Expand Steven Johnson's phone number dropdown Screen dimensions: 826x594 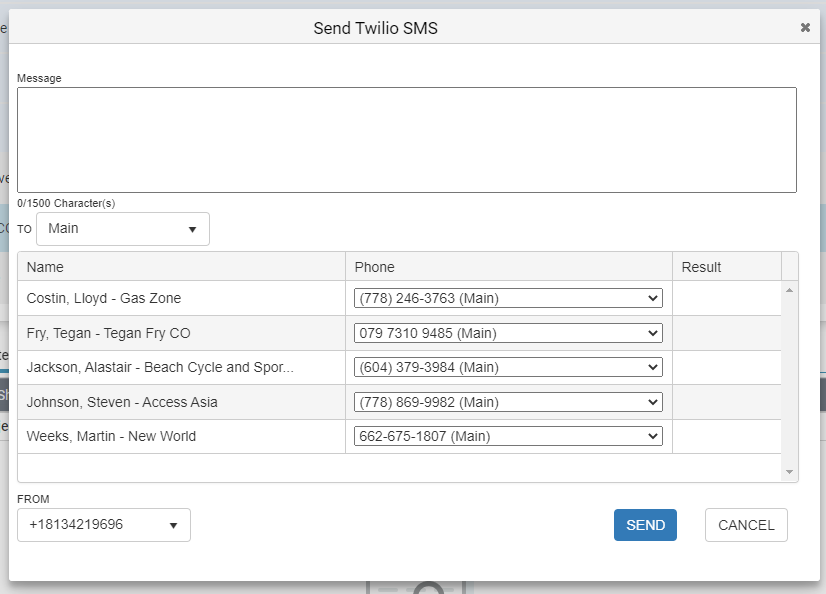click(x=508, y=402)
